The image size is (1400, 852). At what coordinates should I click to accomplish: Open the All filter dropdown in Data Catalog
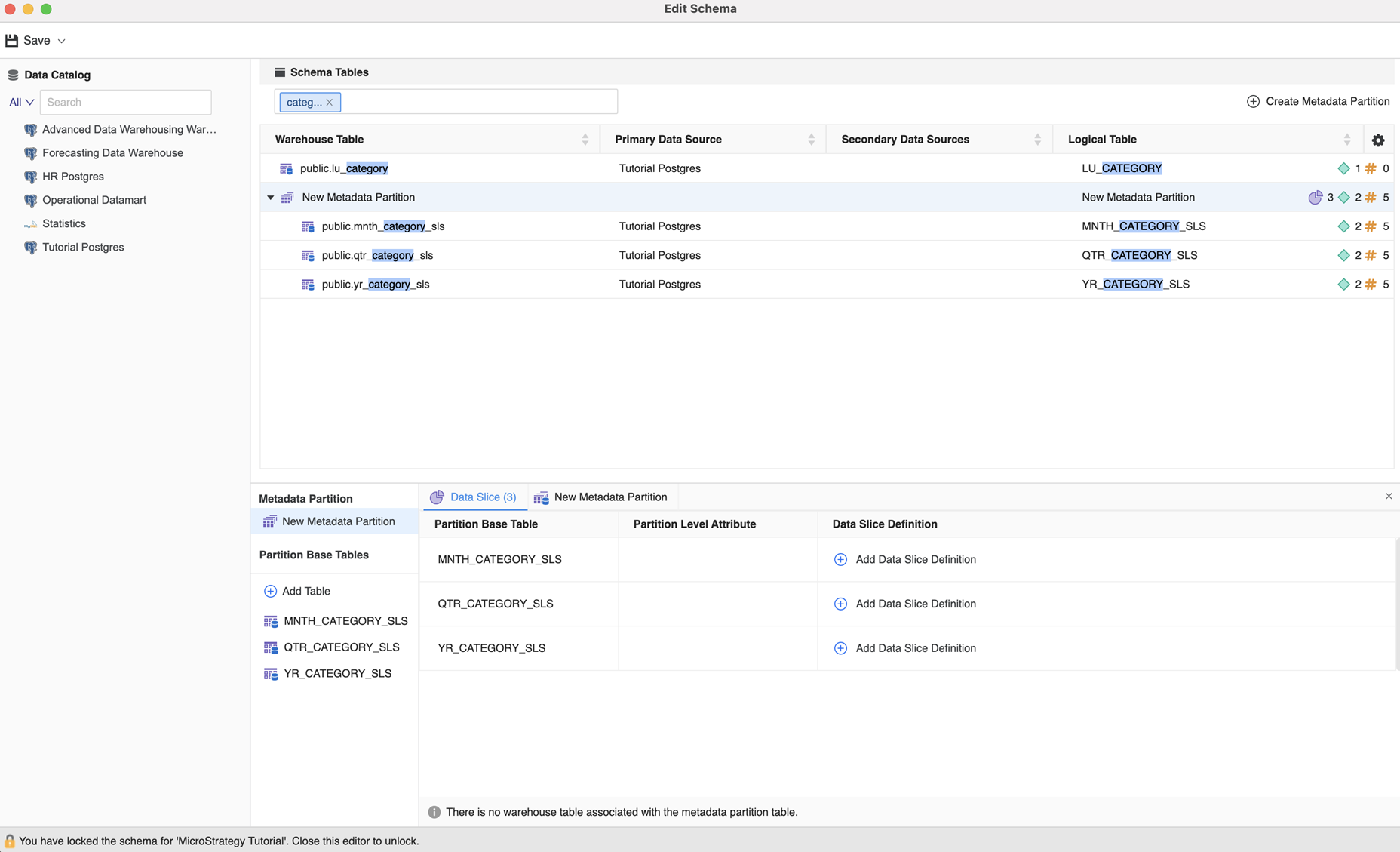point(21,102)
